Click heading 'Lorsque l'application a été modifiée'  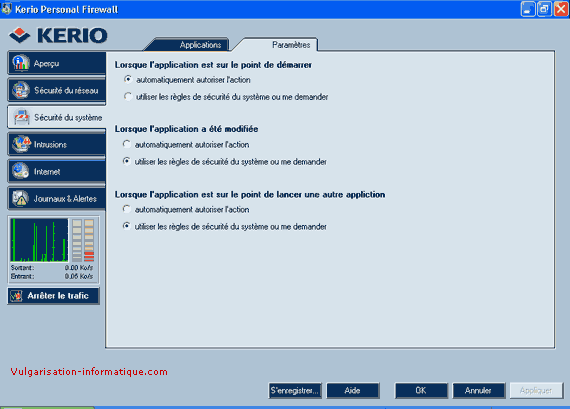(186, 129)
